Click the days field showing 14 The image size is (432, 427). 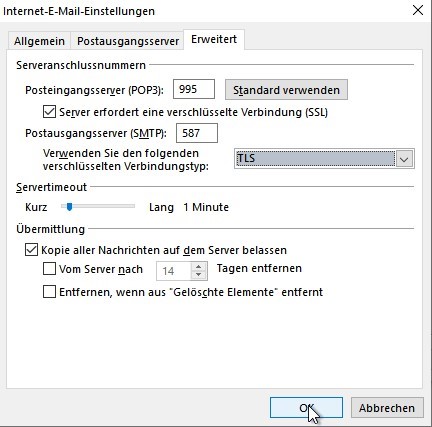point(174,271)
